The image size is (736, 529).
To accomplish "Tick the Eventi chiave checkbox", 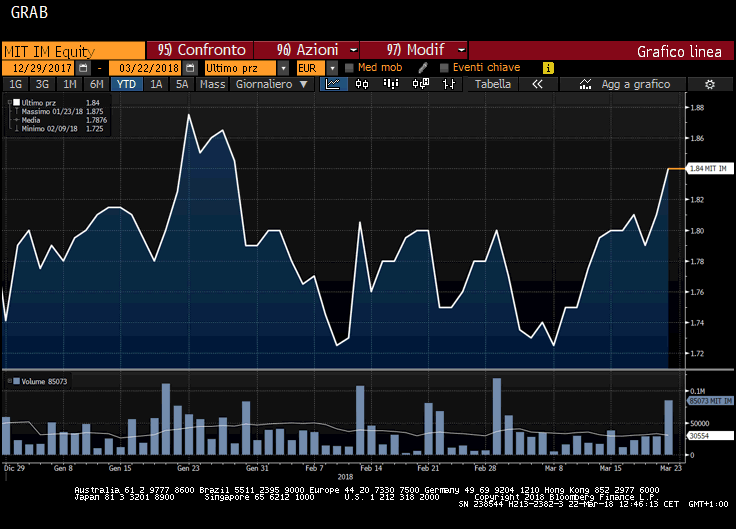I will pyautogui.click(x=442, y=67).
